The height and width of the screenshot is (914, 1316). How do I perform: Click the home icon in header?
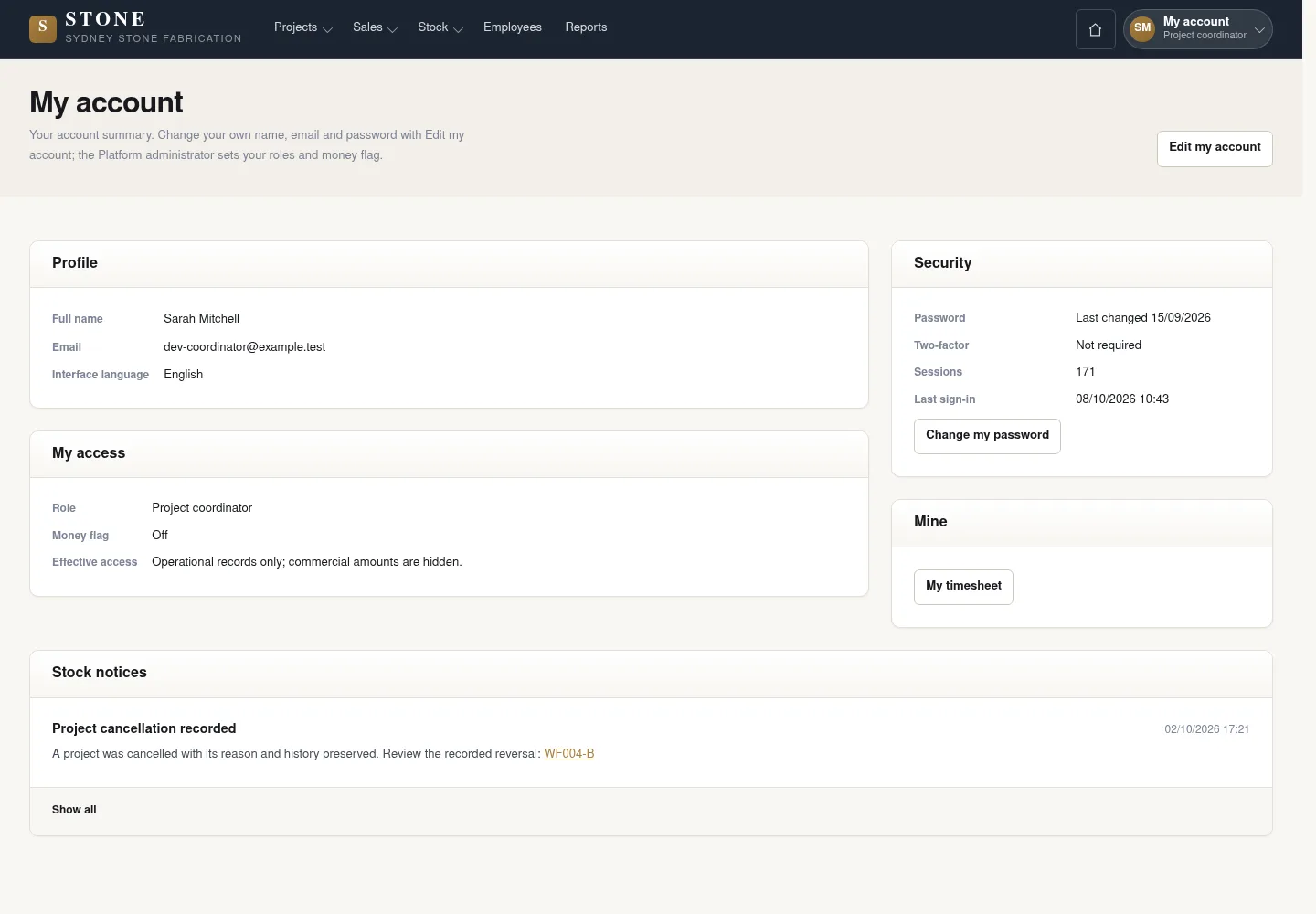click(x=1095, y=29)
